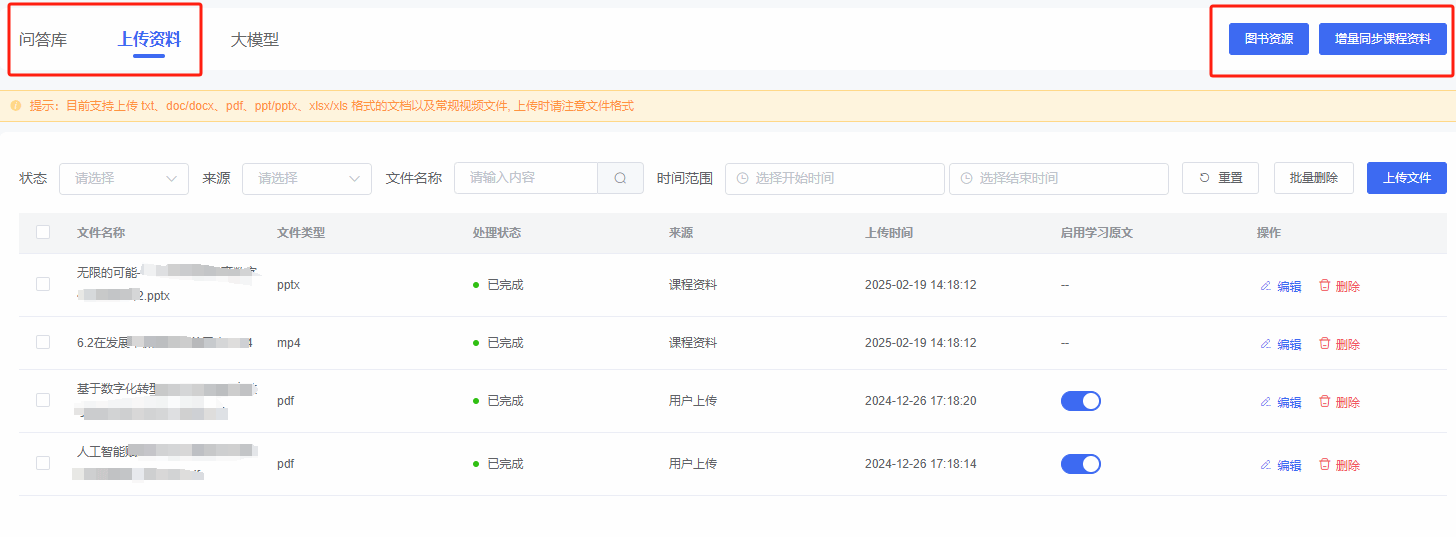The image size is (1456, 537).
Task: Click trash icon for the pptx file
Action: pos(1325,285)
